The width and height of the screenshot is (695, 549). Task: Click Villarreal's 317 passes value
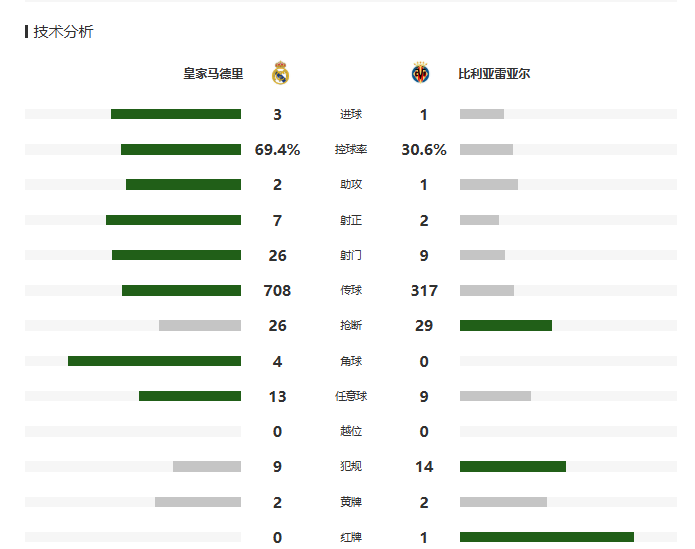click(424, 291)
